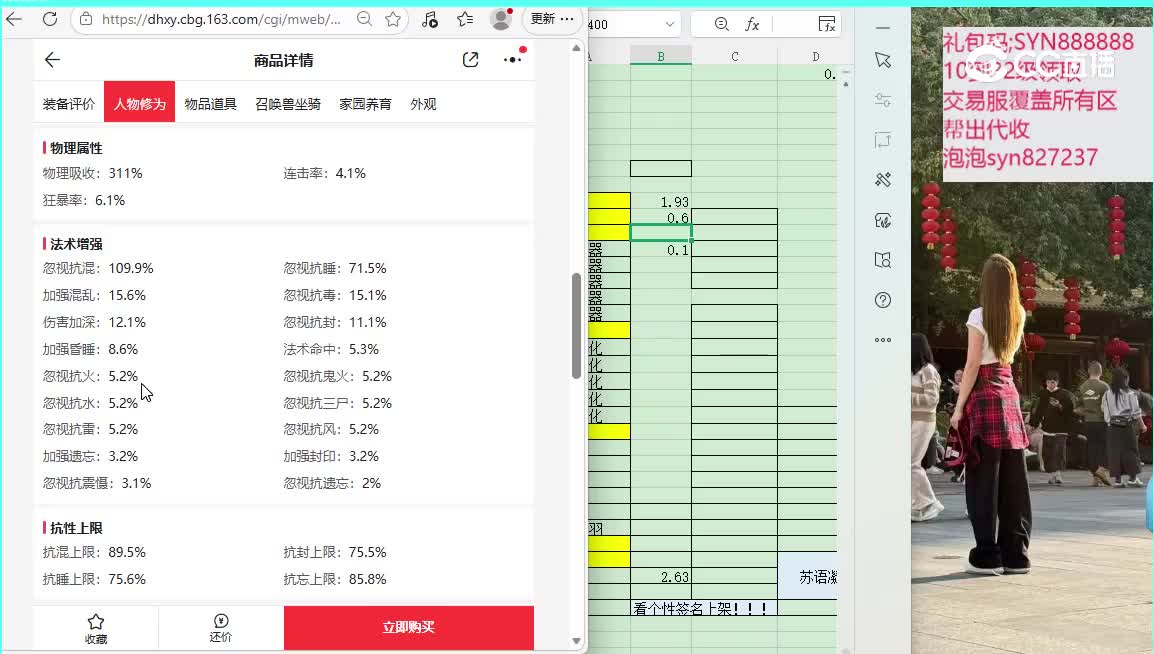Click the 收藏 favorite button
This screenshot has width=1154, height=654.
point(96,628)
